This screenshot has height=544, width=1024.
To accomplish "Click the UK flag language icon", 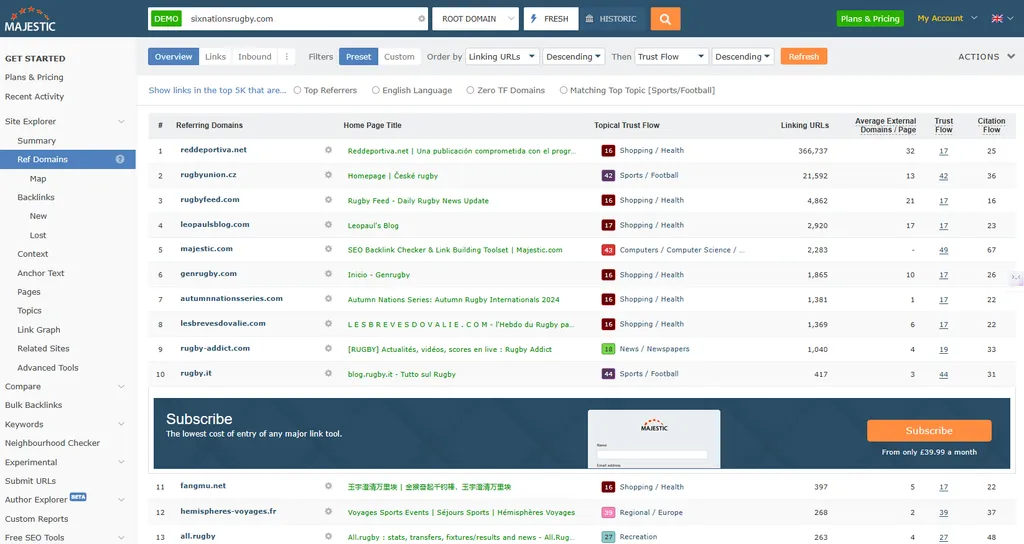I will coord(997,18).
